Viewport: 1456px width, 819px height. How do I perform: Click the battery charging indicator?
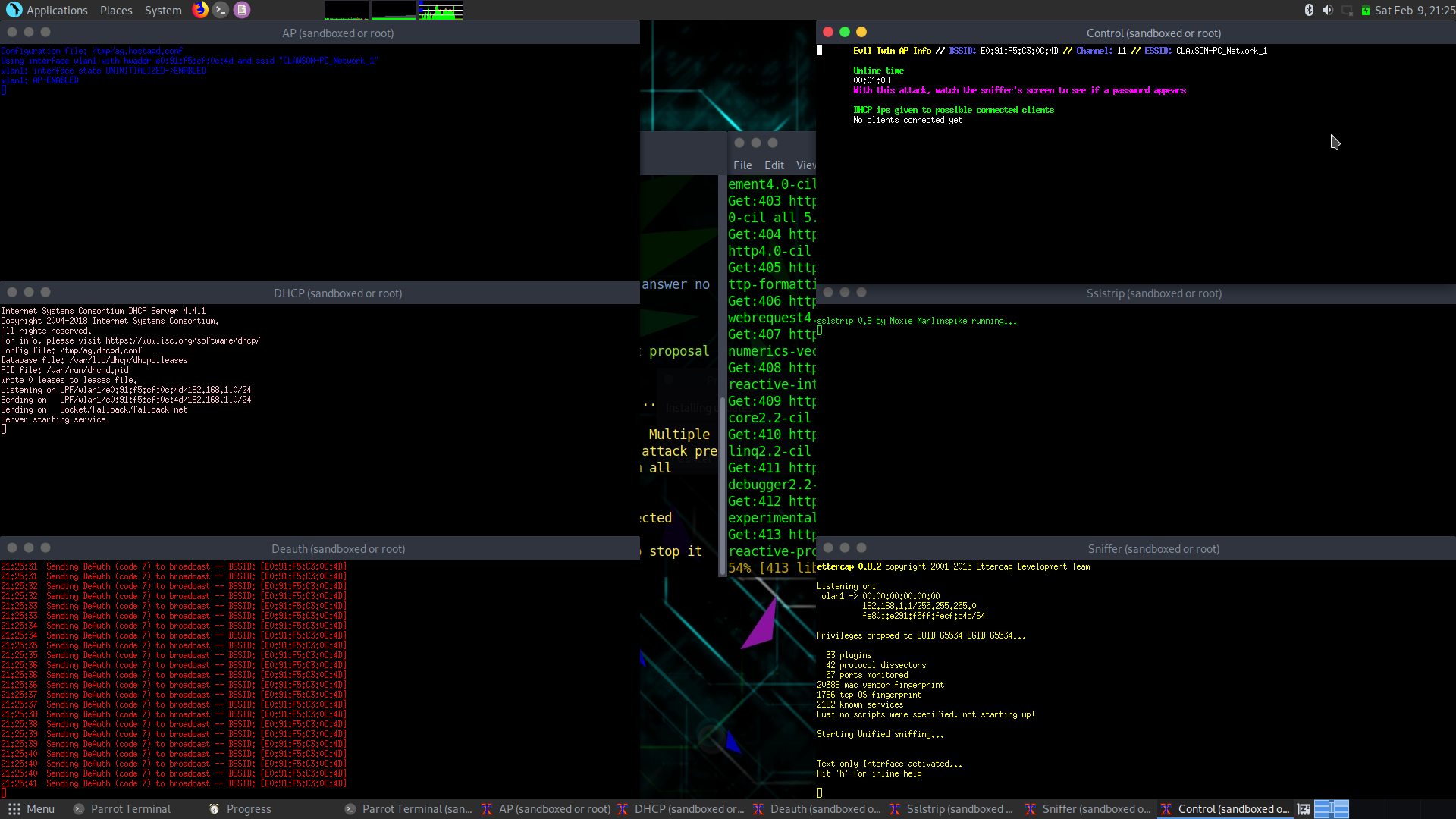[1365, 10]
